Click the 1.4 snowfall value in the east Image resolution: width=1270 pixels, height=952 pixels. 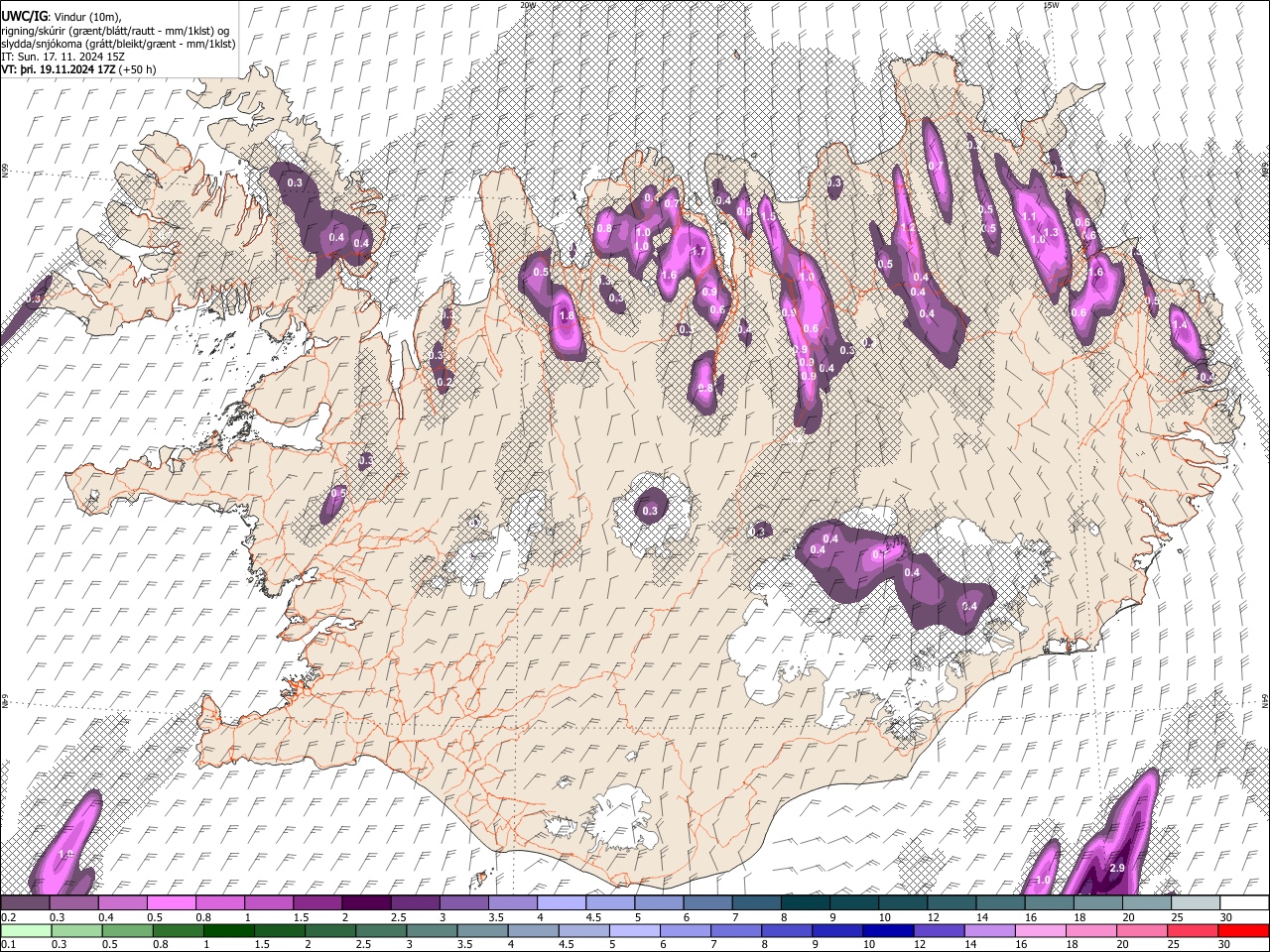(1180, 324)
